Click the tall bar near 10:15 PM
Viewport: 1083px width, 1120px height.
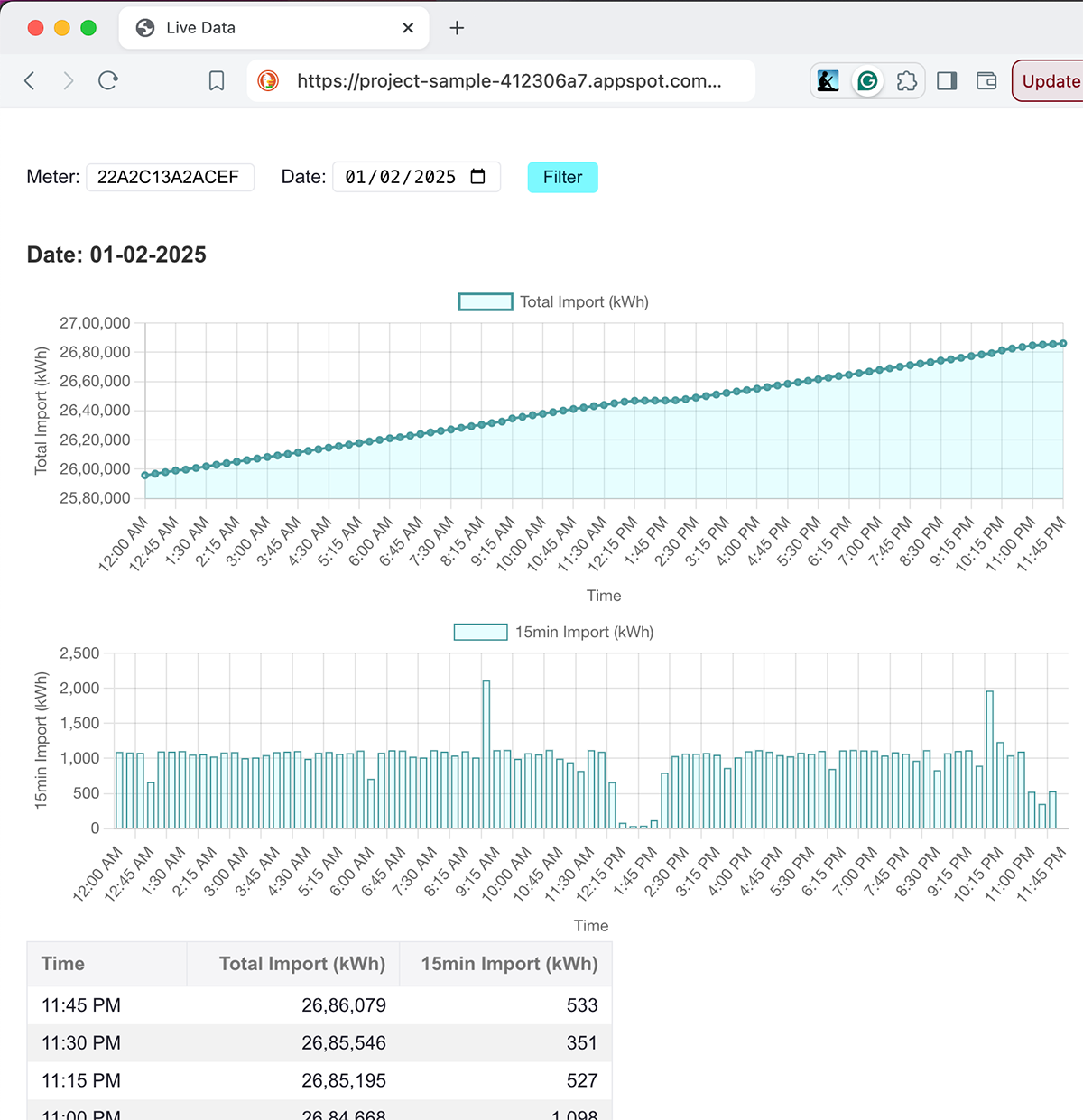tap(989, 759)
